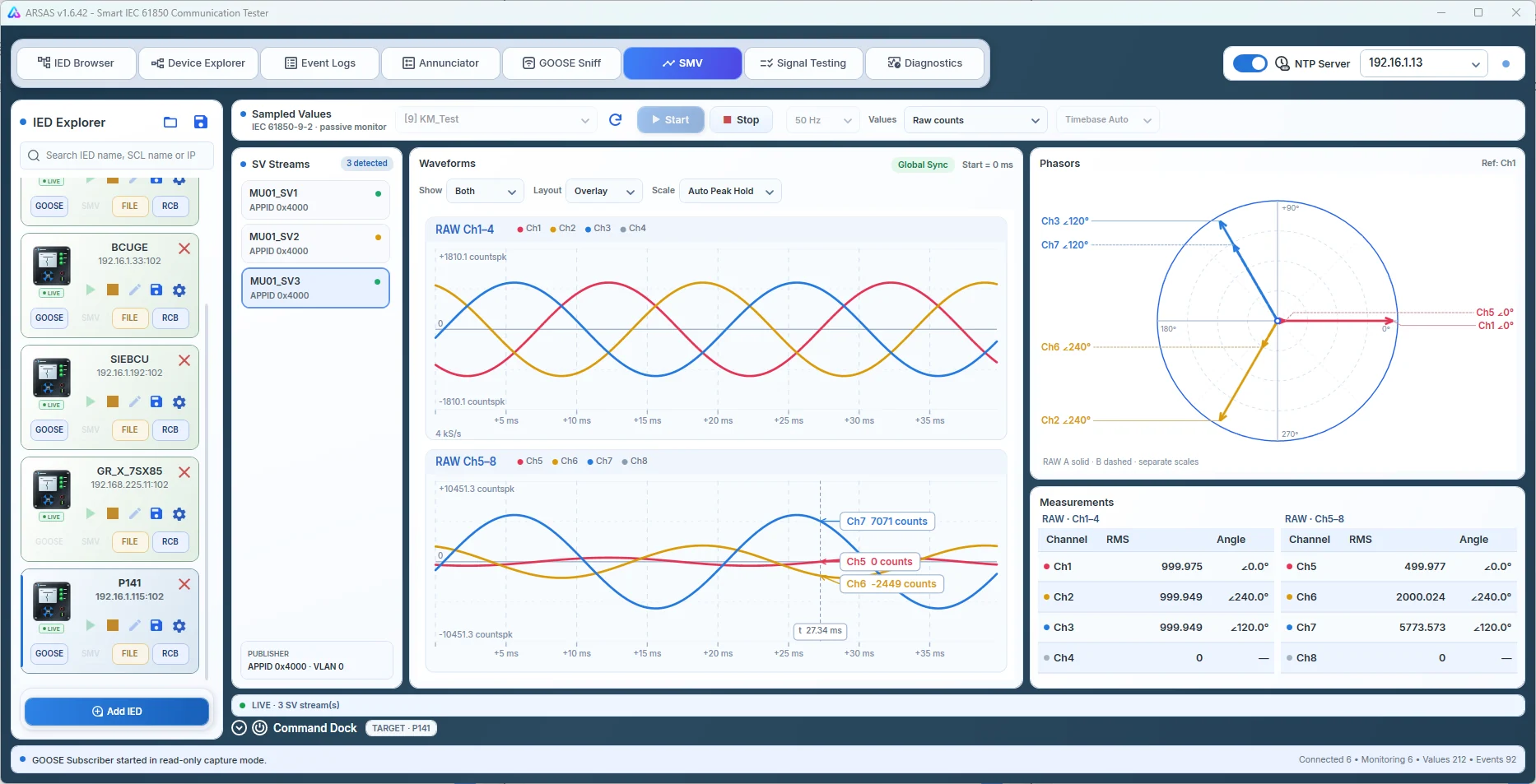The image size is (1536, 784).
Task: Open the Diagnostics tab
Action: 924,63
